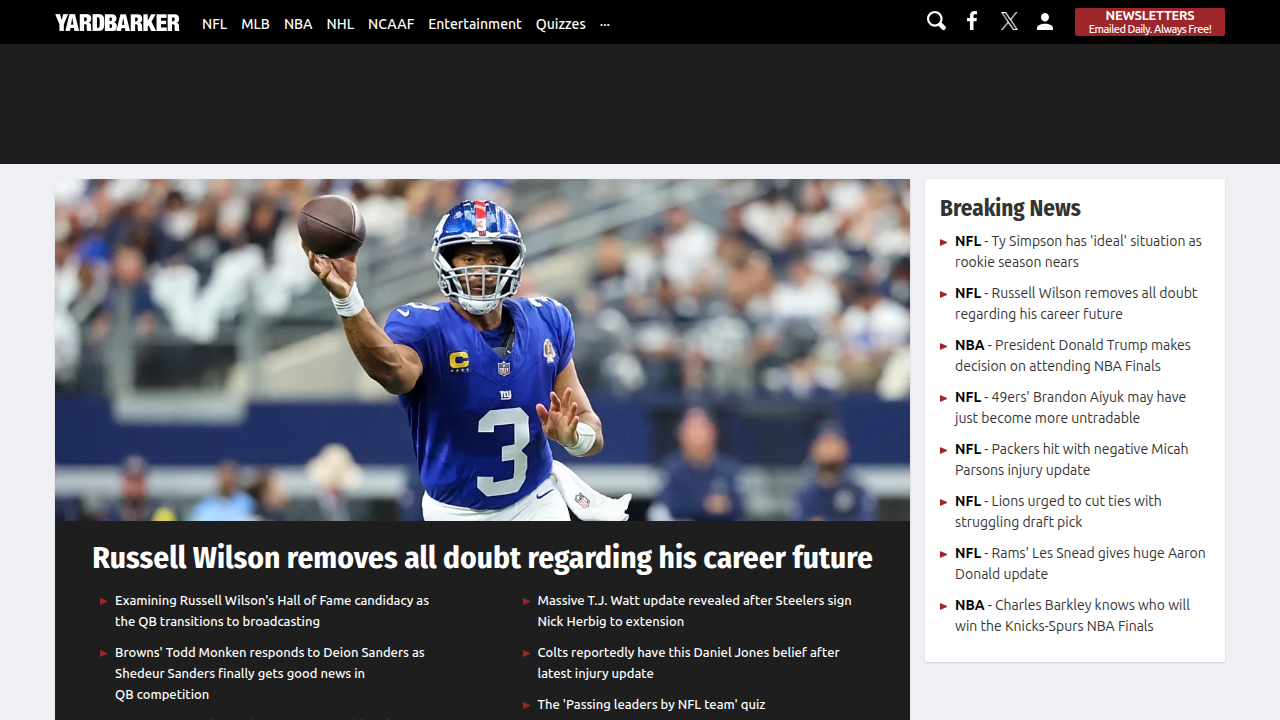Screen dimensions: 1280x720
Task: Open Lions struggling draft pick story
Action: [x=1058, y=511]
